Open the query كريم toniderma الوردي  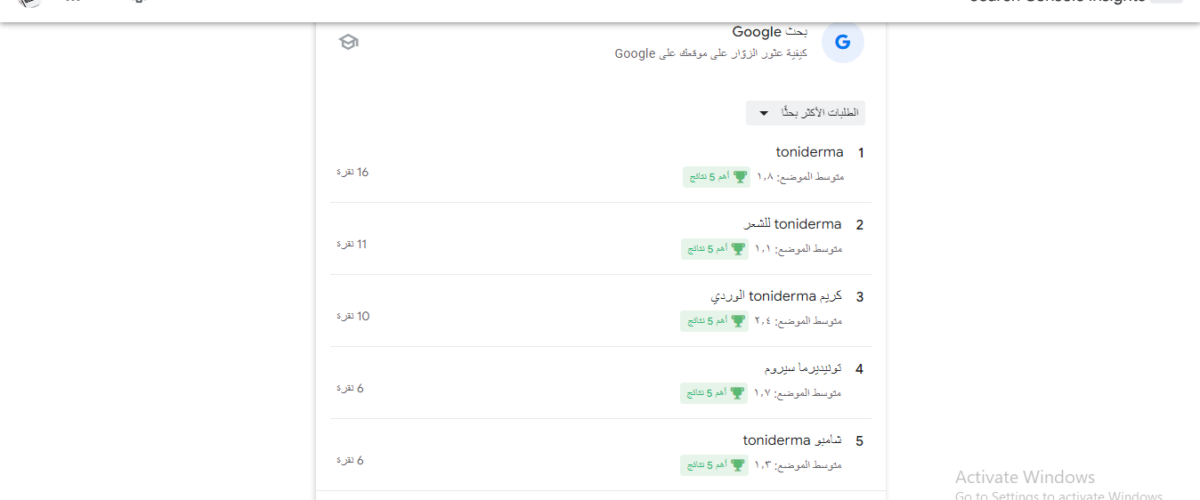(x=776, y=296)
